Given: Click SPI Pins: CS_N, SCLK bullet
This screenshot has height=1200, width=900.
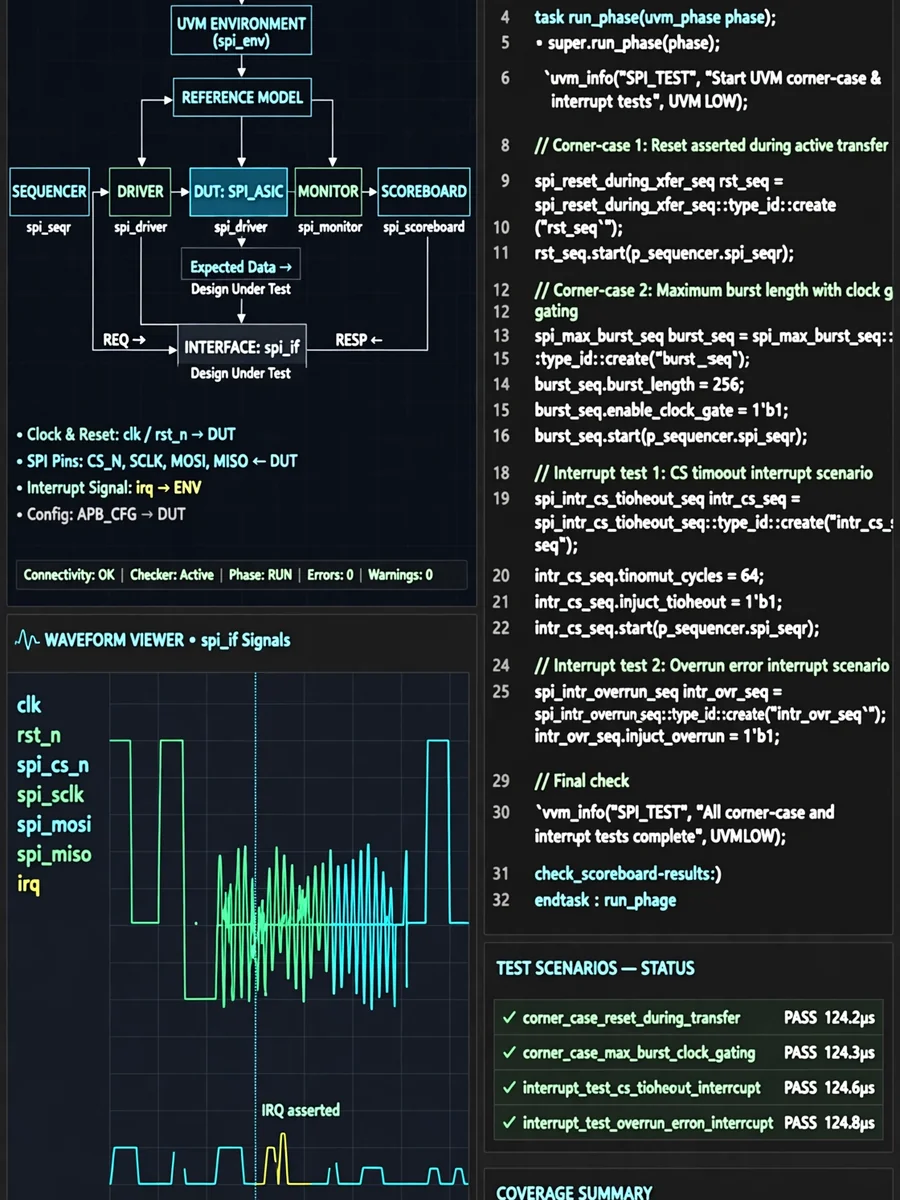Looking at the screenshot, I should pos(156,462).
